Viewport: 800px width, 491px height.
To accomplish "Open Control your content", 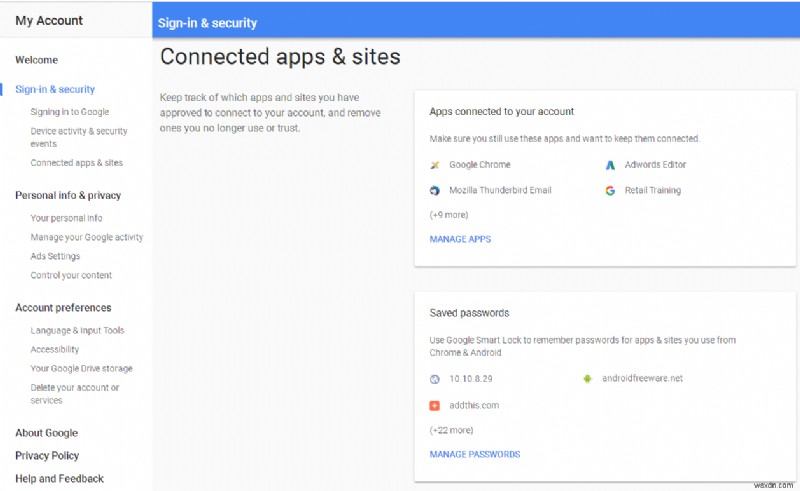I will [71, 275].
